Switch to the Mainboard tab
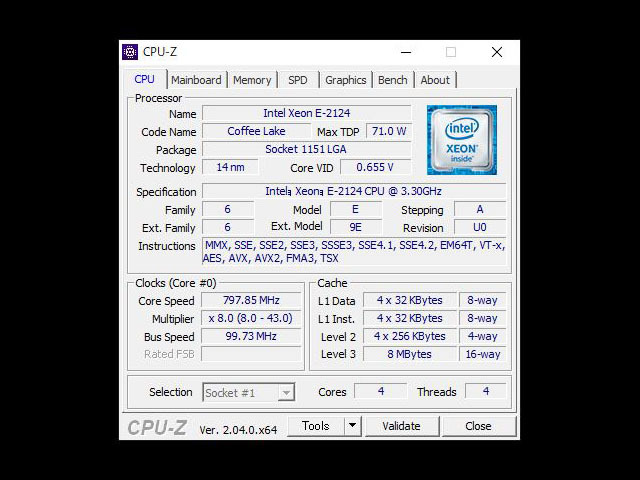Viewport: 640px width, 480px height. point(196,80)
